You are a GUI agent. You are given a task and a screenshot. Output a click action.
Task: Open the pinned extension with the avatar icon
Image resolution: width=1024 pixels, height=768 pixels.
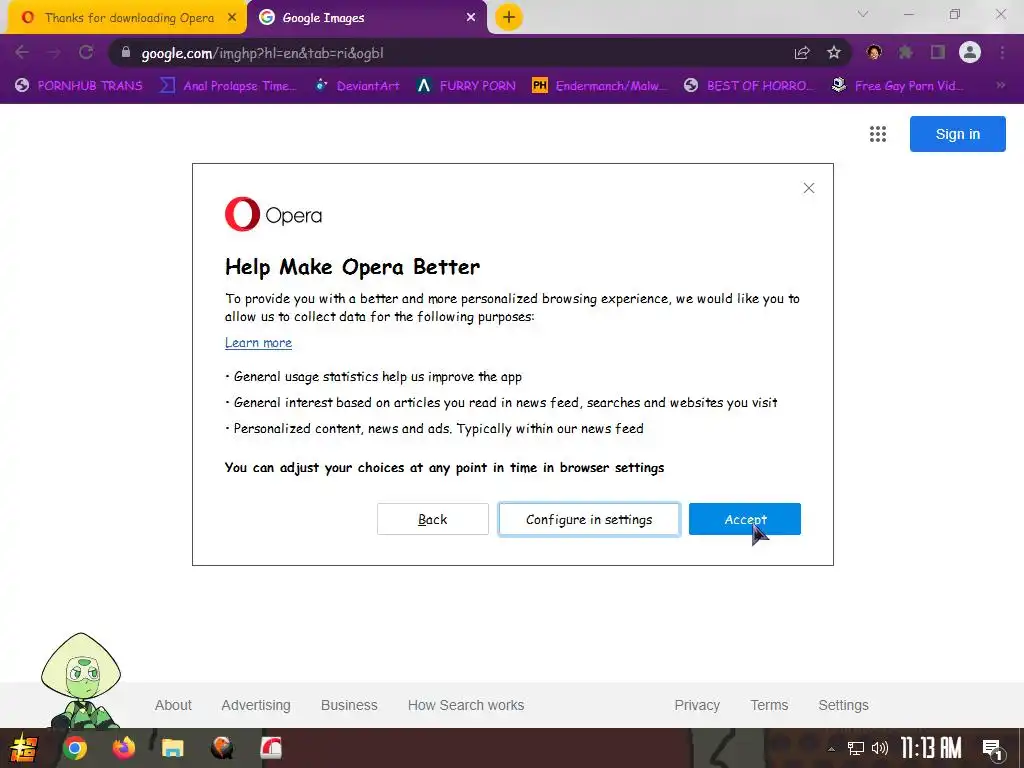point(874,52)
